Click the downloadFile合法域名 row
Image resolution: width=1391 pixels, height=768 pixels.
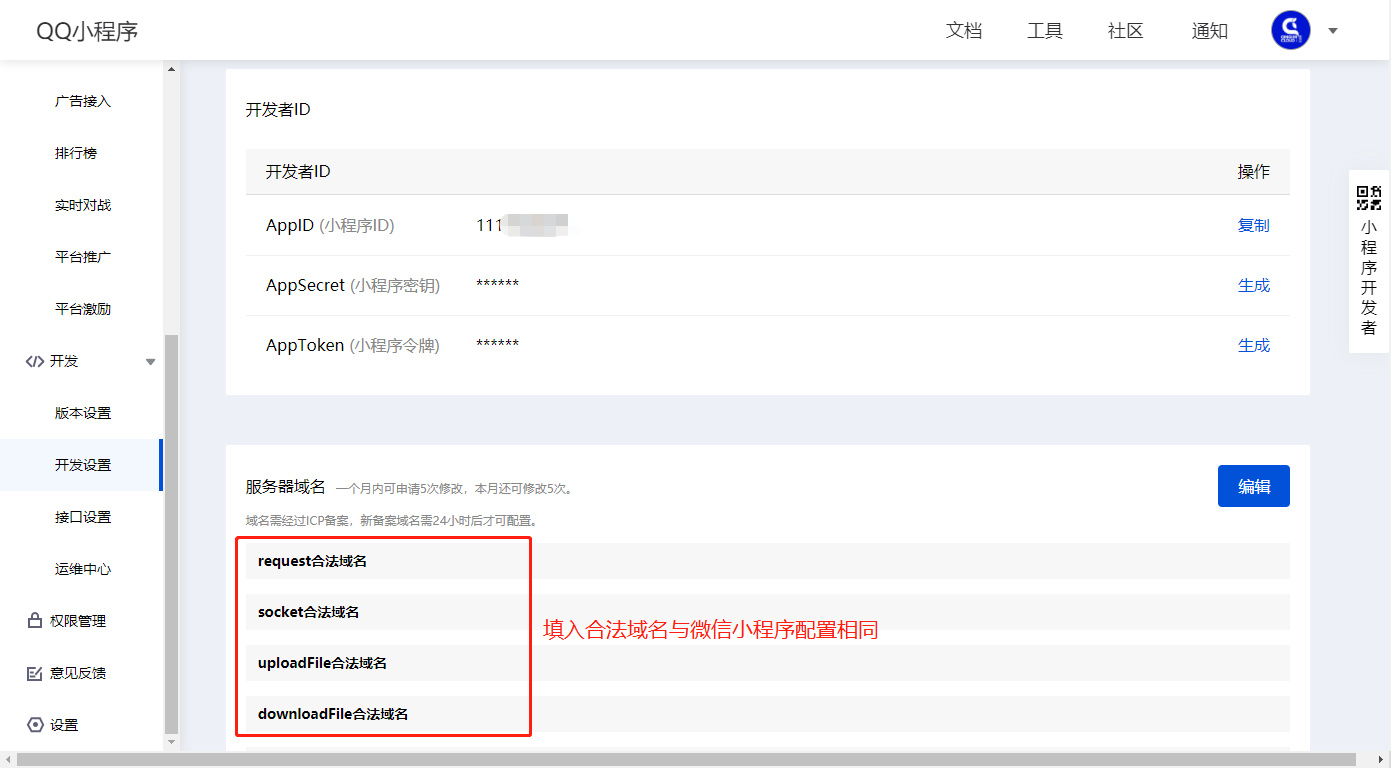[x=768, y=714]
